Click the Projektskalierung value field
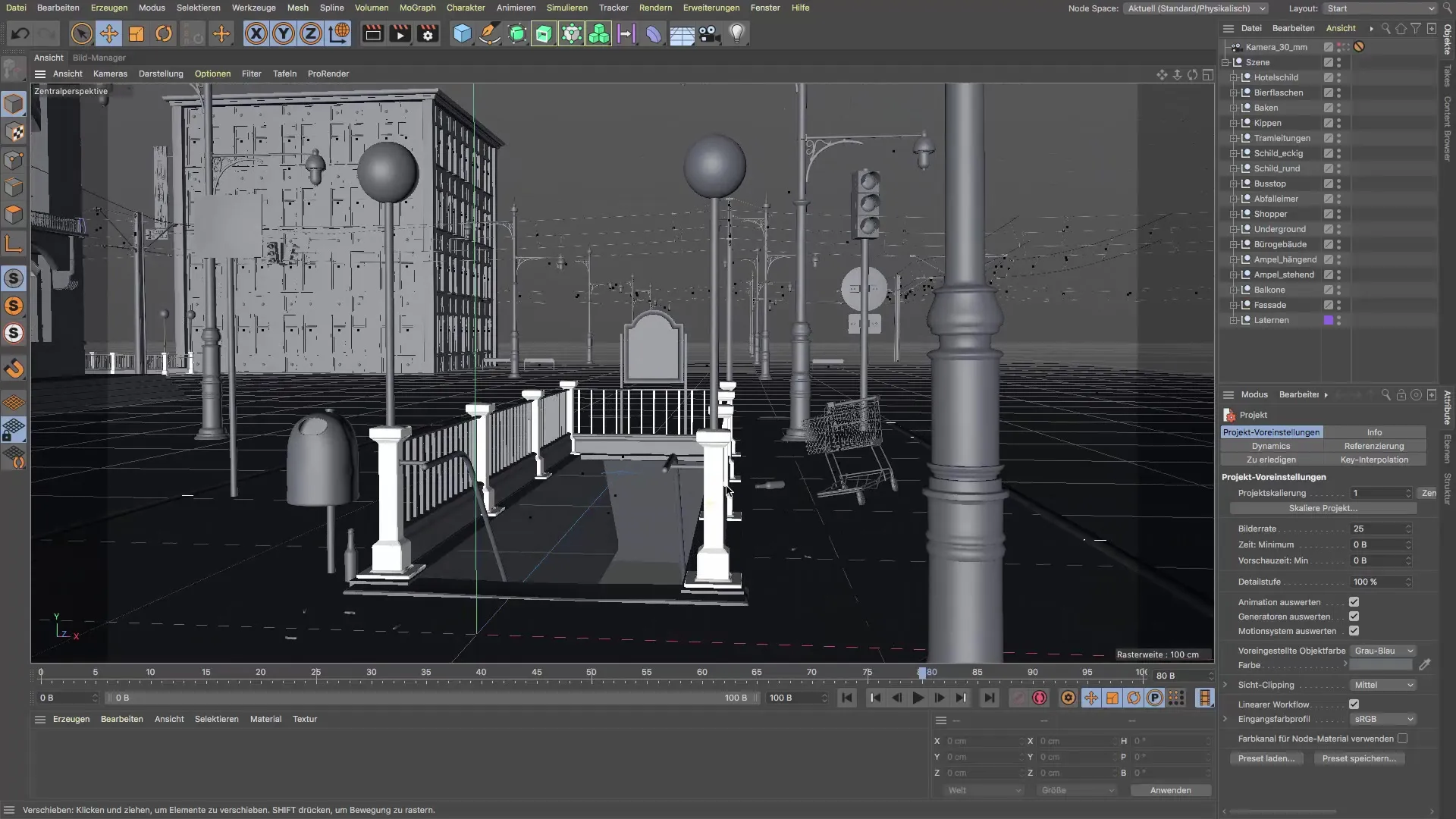The width and height of the screenshot is (1456, 819). [1382, 493]
